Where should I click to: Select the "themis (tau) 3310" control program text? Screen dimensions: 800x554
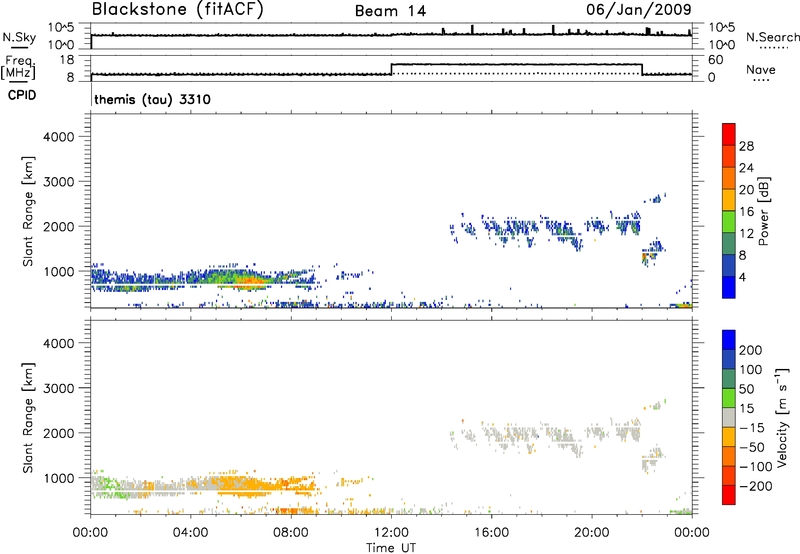[152, 99]
